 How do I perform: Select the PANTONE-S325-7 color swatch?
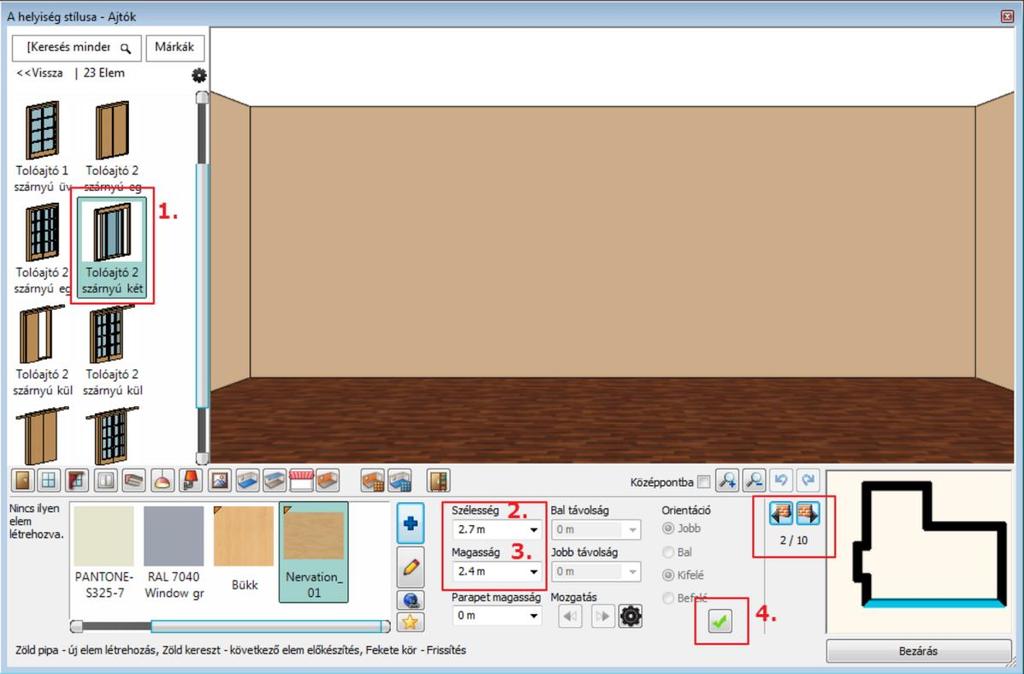click(x=104, y=553)
